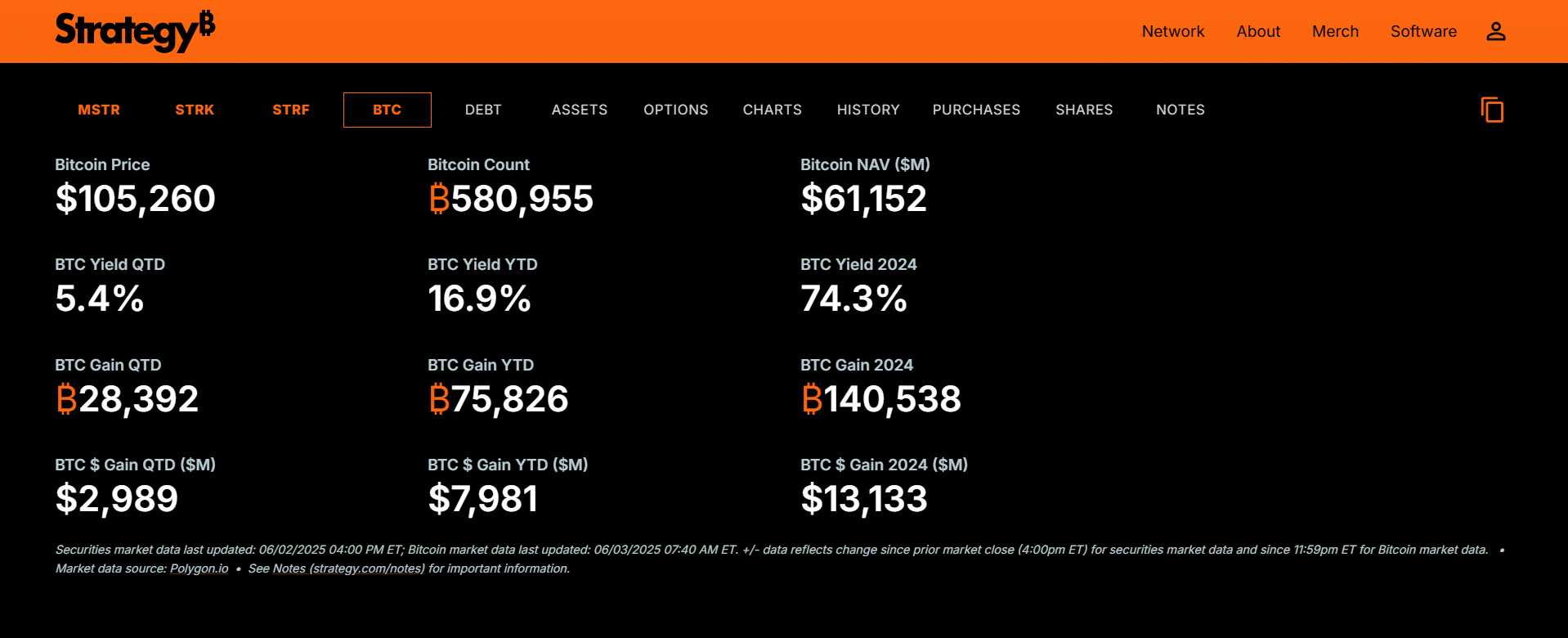This screenshot has width=1568, height=638.
Task: Open the NOTES tab
Action: point(1180,110)
